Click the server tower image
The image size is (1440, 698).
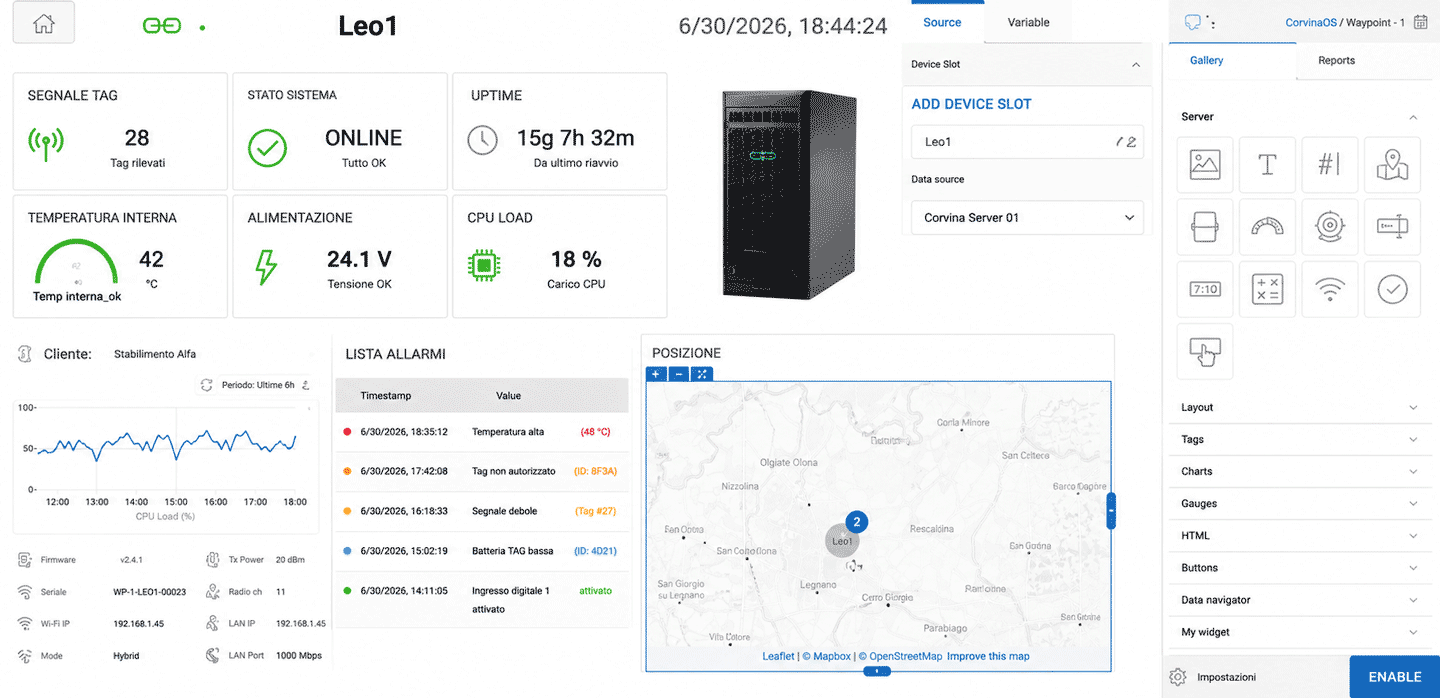[x=789, y=193]
